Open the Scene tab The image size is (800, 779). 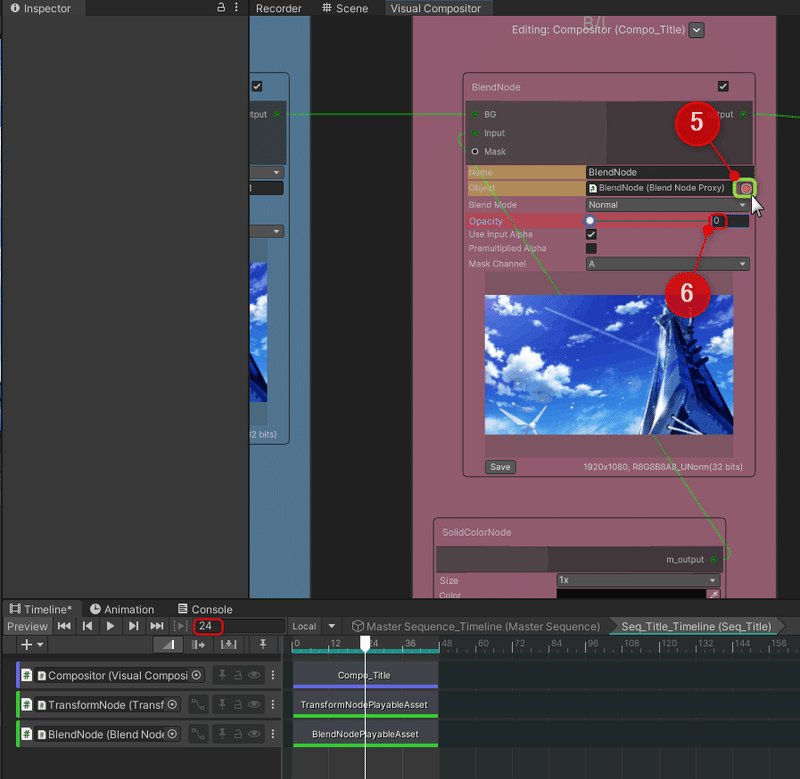[345, 8]
